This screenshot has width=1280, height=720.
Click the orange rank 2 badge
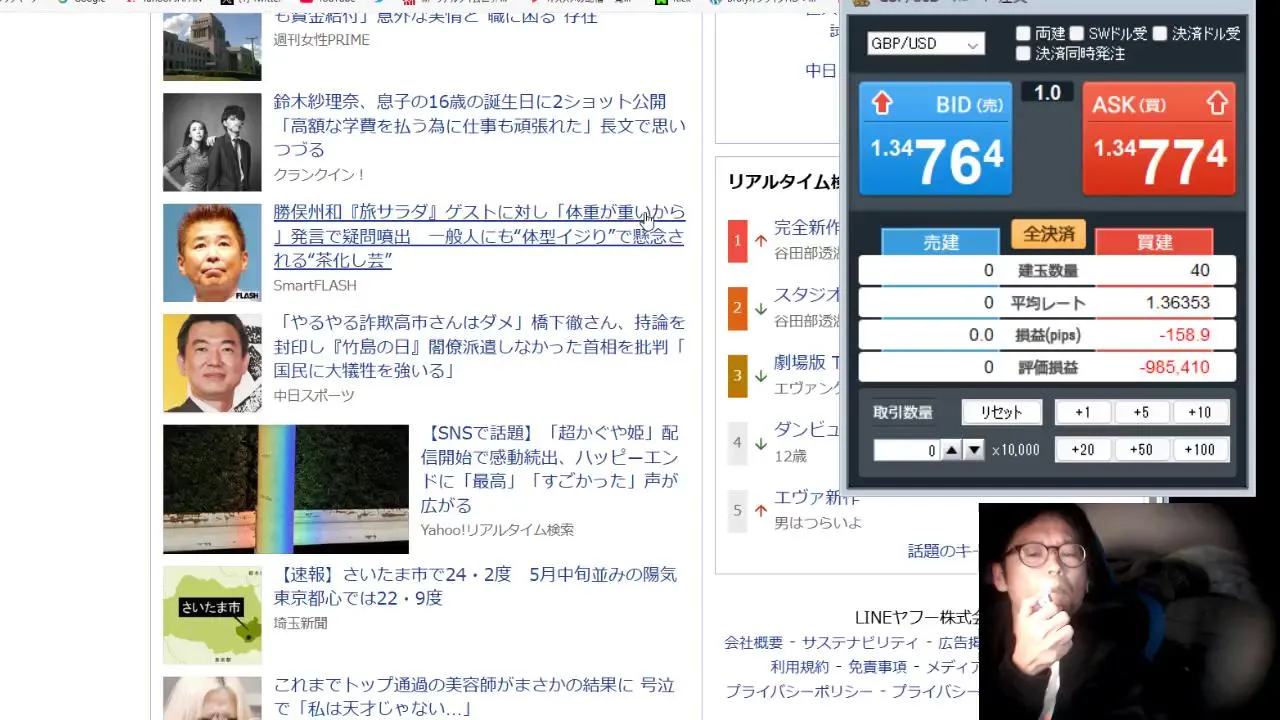[738, 308]
